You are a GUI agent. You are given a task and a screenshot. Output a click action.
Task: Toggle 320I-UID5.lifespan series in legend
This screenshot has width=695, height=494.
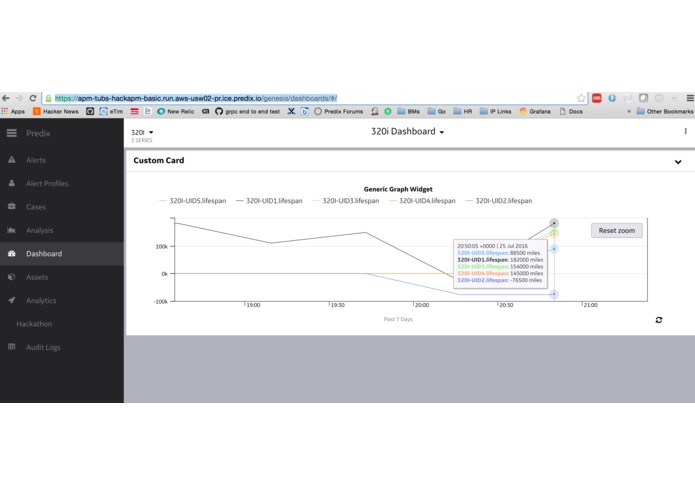click(x=193, y=201)
